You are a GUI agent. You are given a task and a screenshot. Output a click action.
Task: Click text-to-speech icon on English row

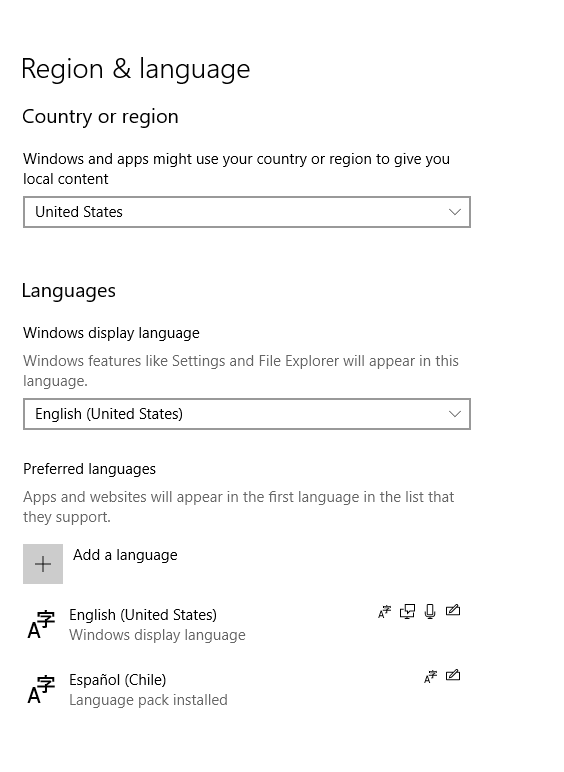tap(407, 611)
